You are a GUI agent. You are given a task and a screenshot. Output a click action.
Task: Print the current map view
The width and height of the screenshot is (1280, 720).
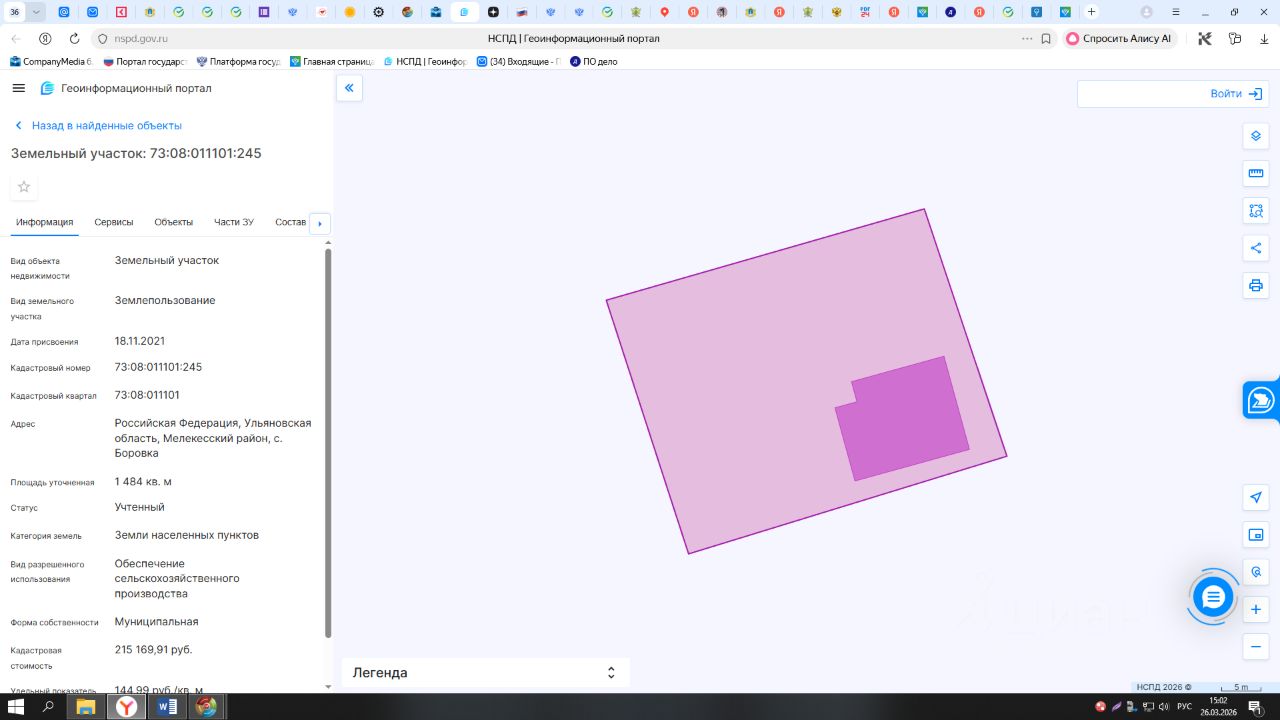click(1256, 286)
